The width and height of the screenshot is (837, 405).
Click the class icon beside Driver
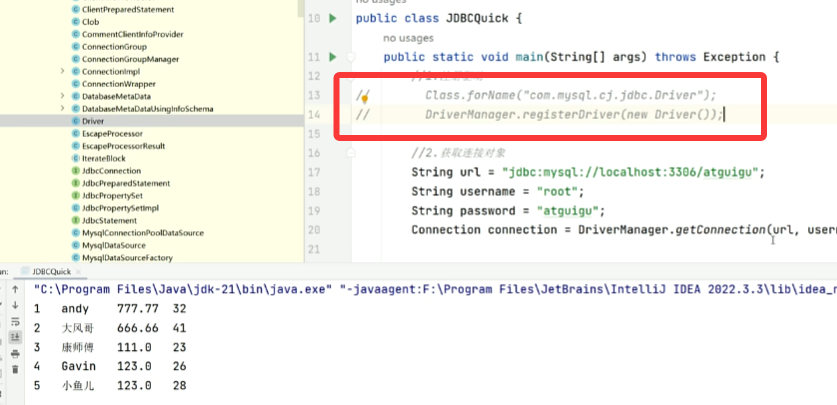[x=76, y=121]
